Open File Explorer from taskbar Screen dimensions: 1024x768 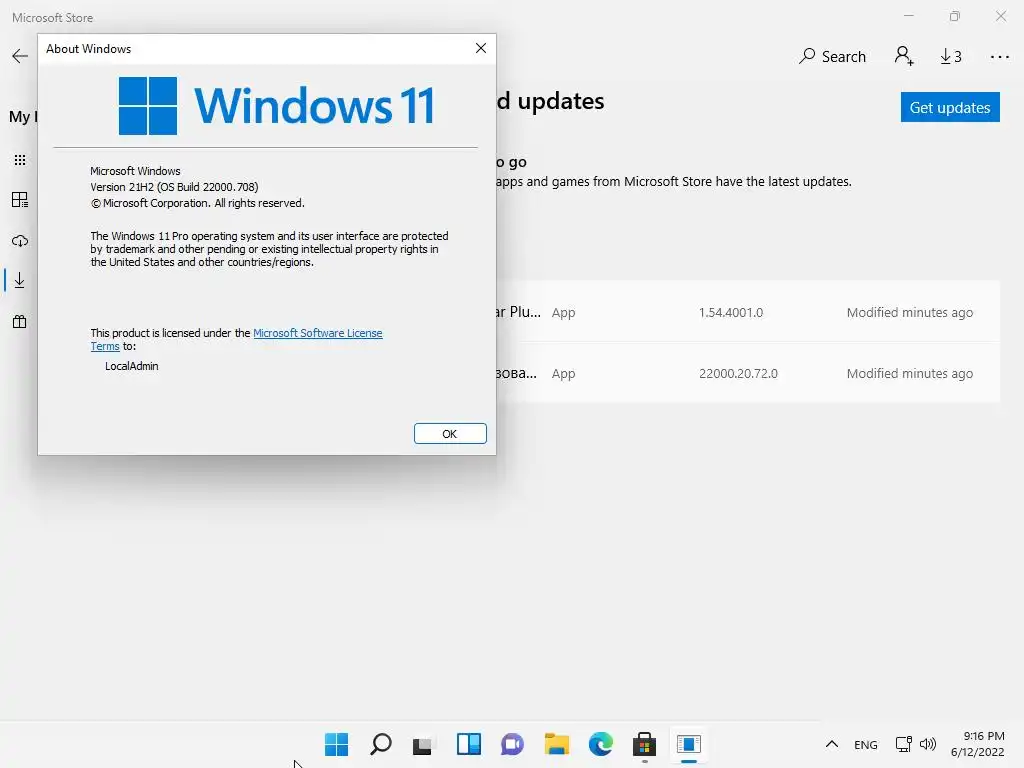coord(556,744)
